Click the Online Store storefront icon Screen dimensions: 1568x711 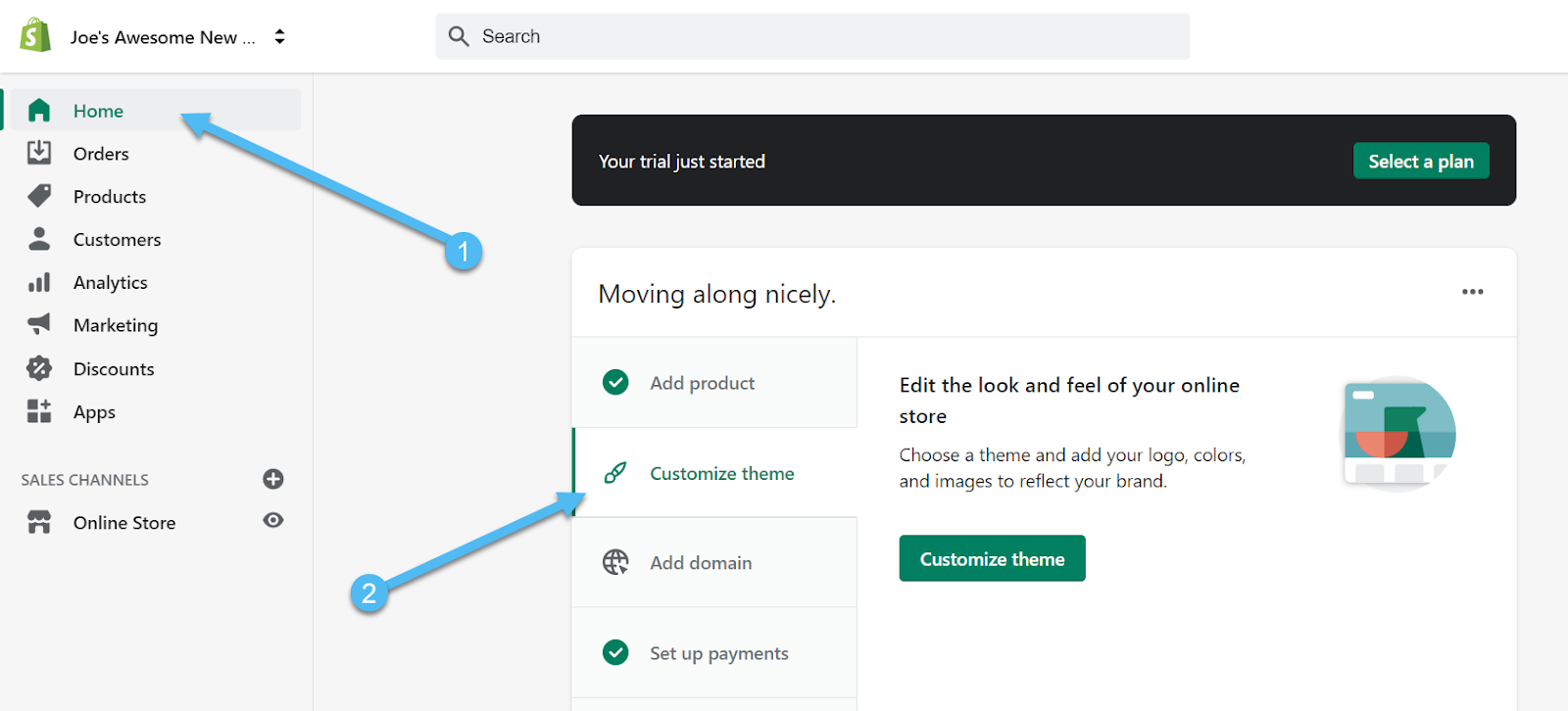[39, 522]
